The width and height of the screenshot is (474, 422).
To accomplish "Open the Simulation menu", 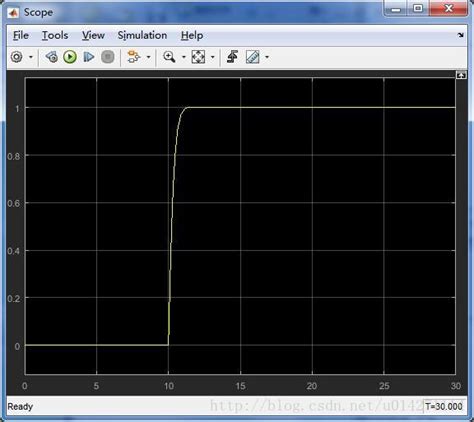I will [142, 35].
